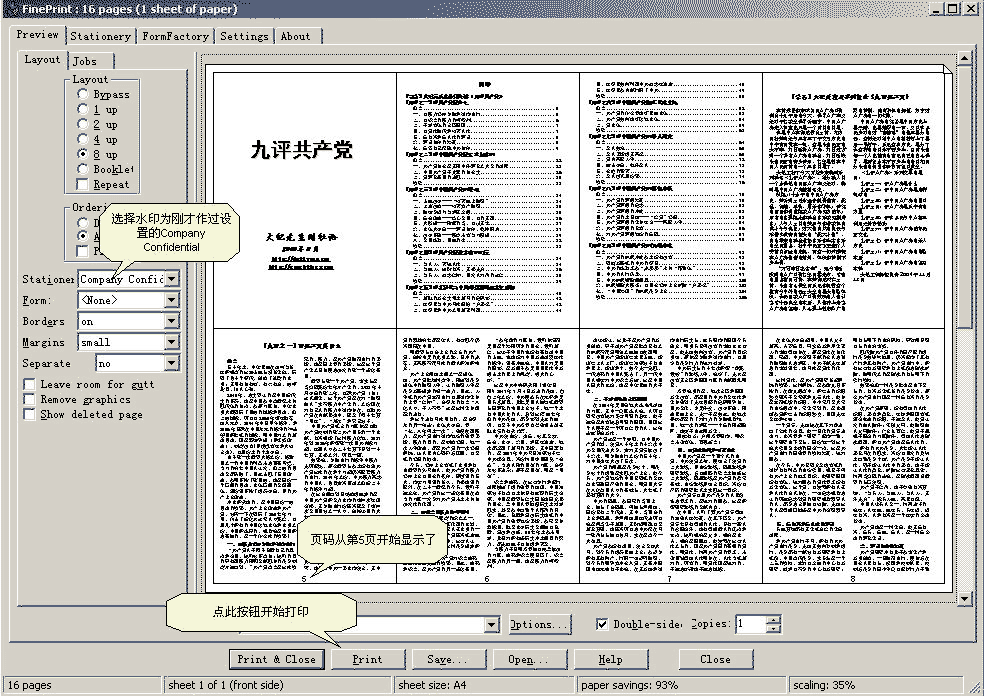
Task: Enable Remove graphics option
Action: pyautogui.click(x=30, y=399)
